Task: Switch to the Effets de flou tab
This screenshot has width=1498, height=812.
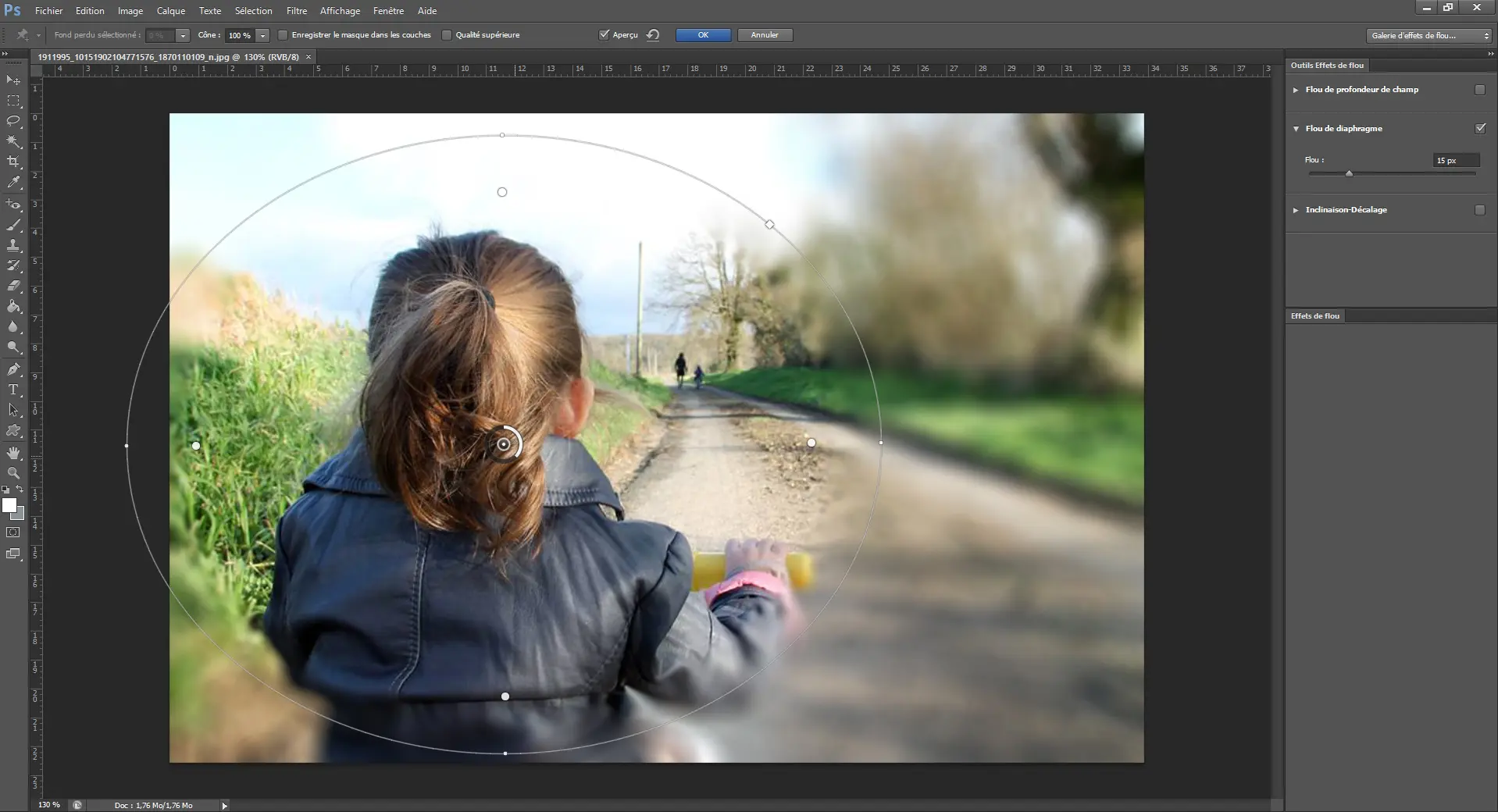Action: [1314, 316]
